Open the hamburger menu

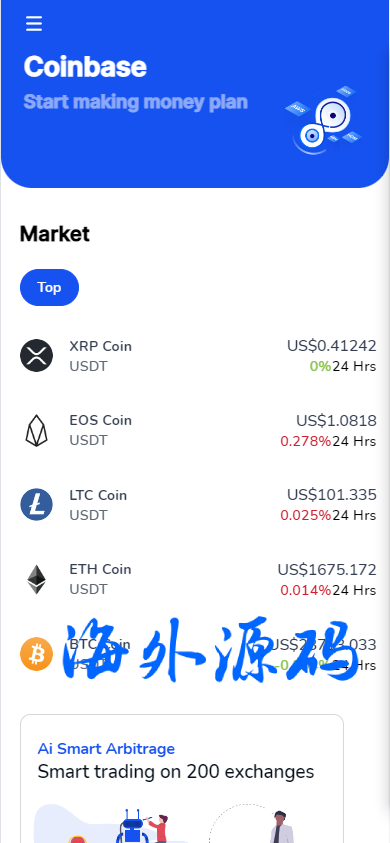pos(34,23)
